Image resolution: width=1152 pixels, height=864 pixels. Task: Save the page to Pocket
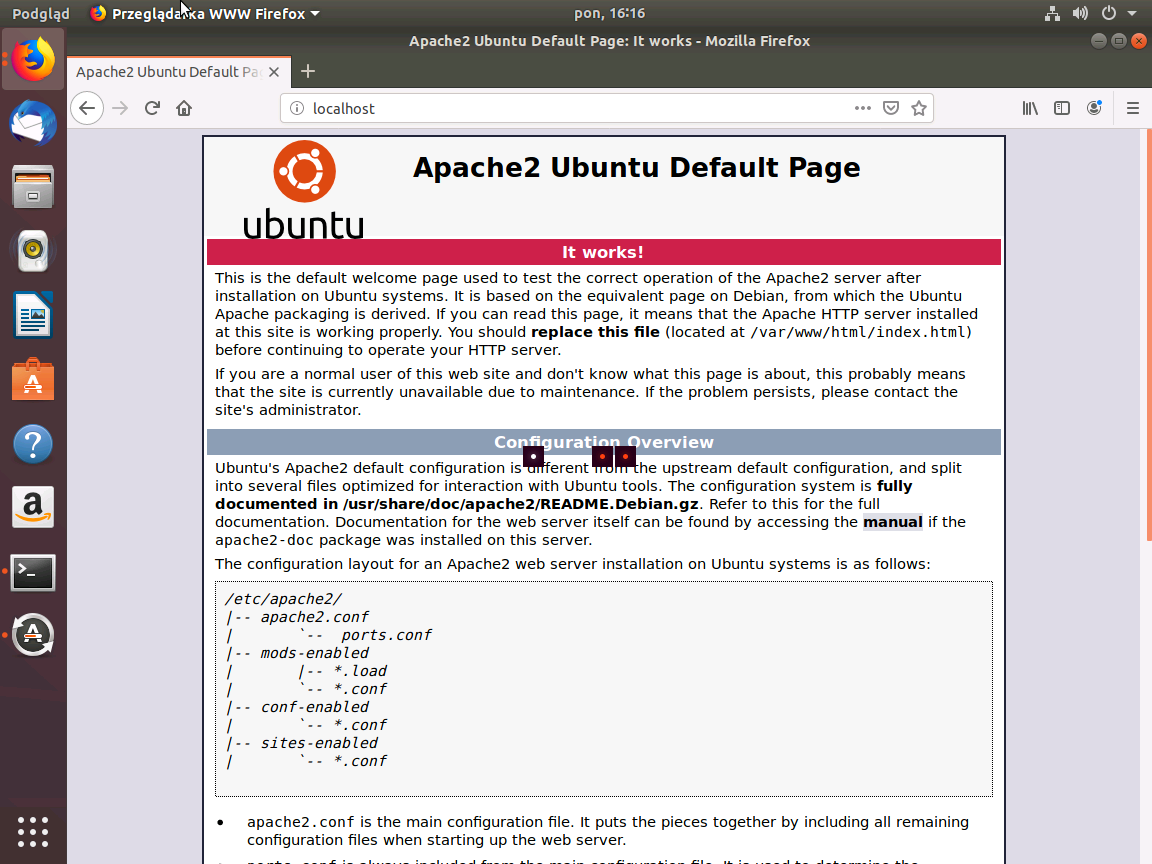click(x=890, y=108)
